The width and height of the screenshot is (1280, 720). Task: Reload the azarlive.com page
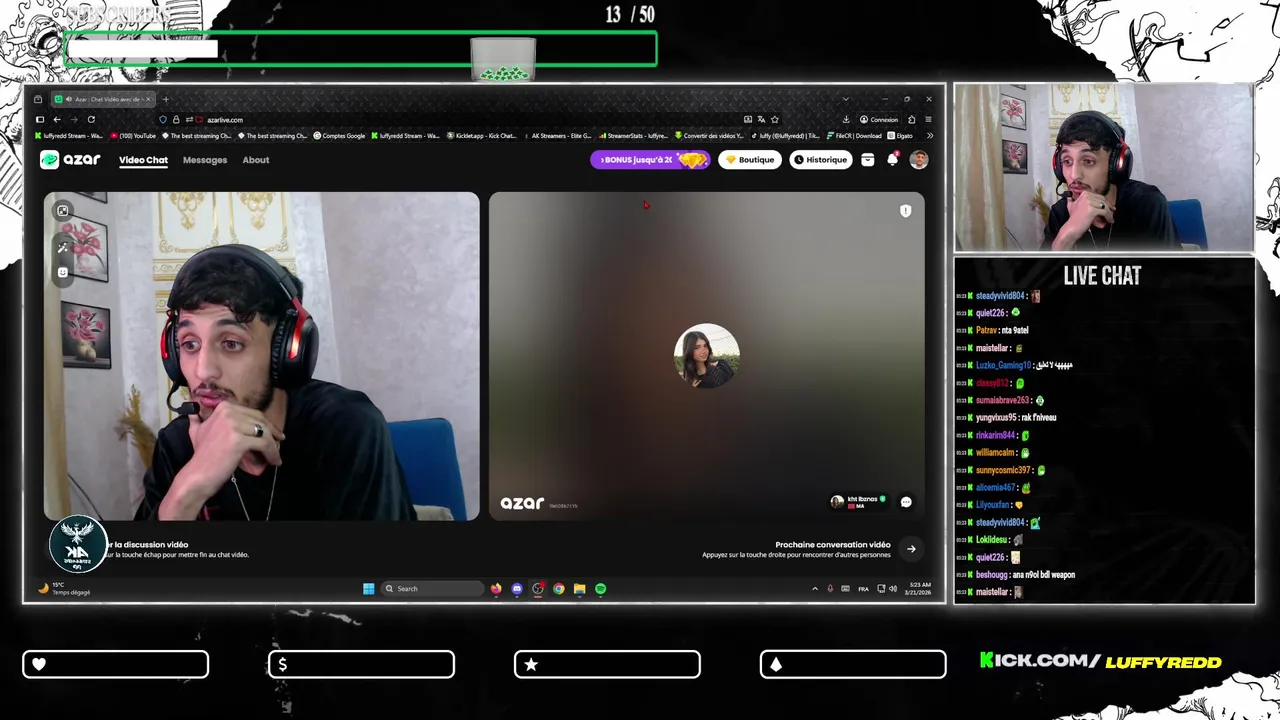coord(91,119)
